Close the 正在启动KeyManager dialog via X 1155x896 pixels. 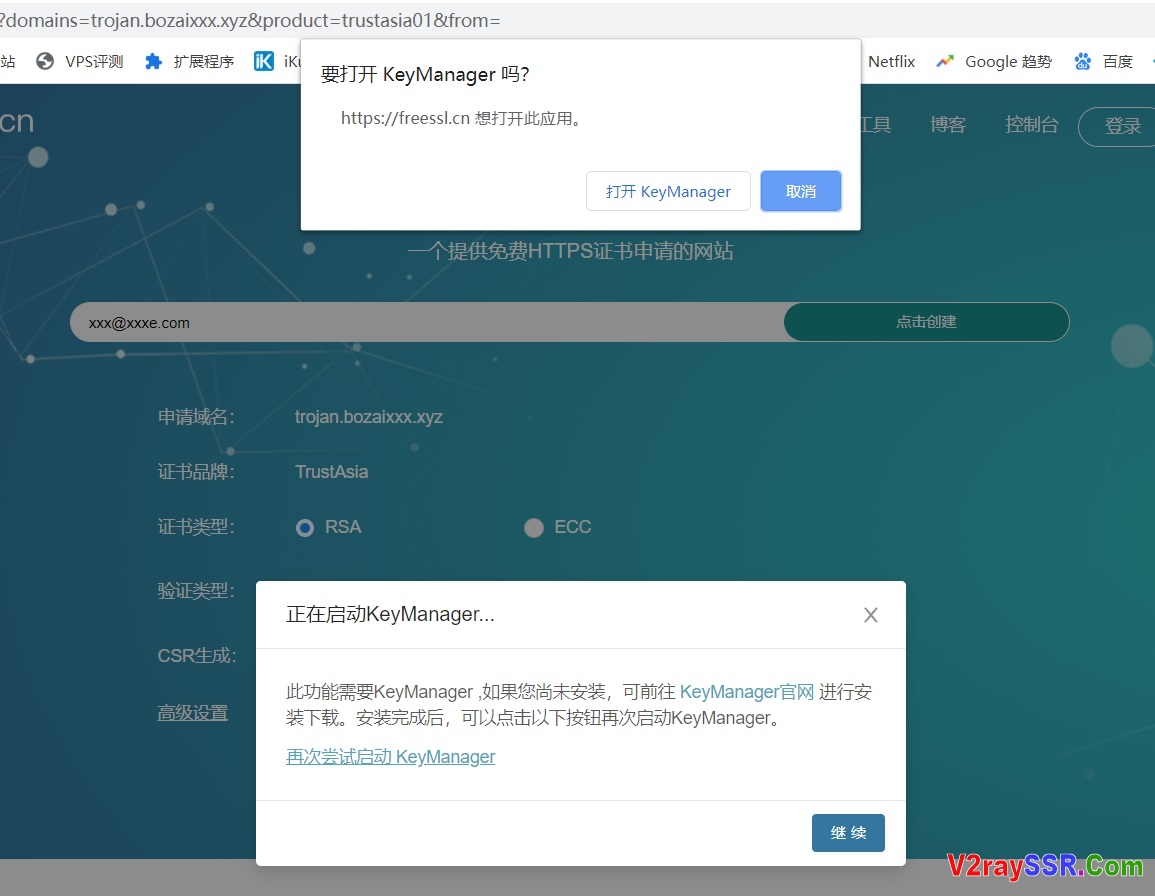tap(870, 615)
